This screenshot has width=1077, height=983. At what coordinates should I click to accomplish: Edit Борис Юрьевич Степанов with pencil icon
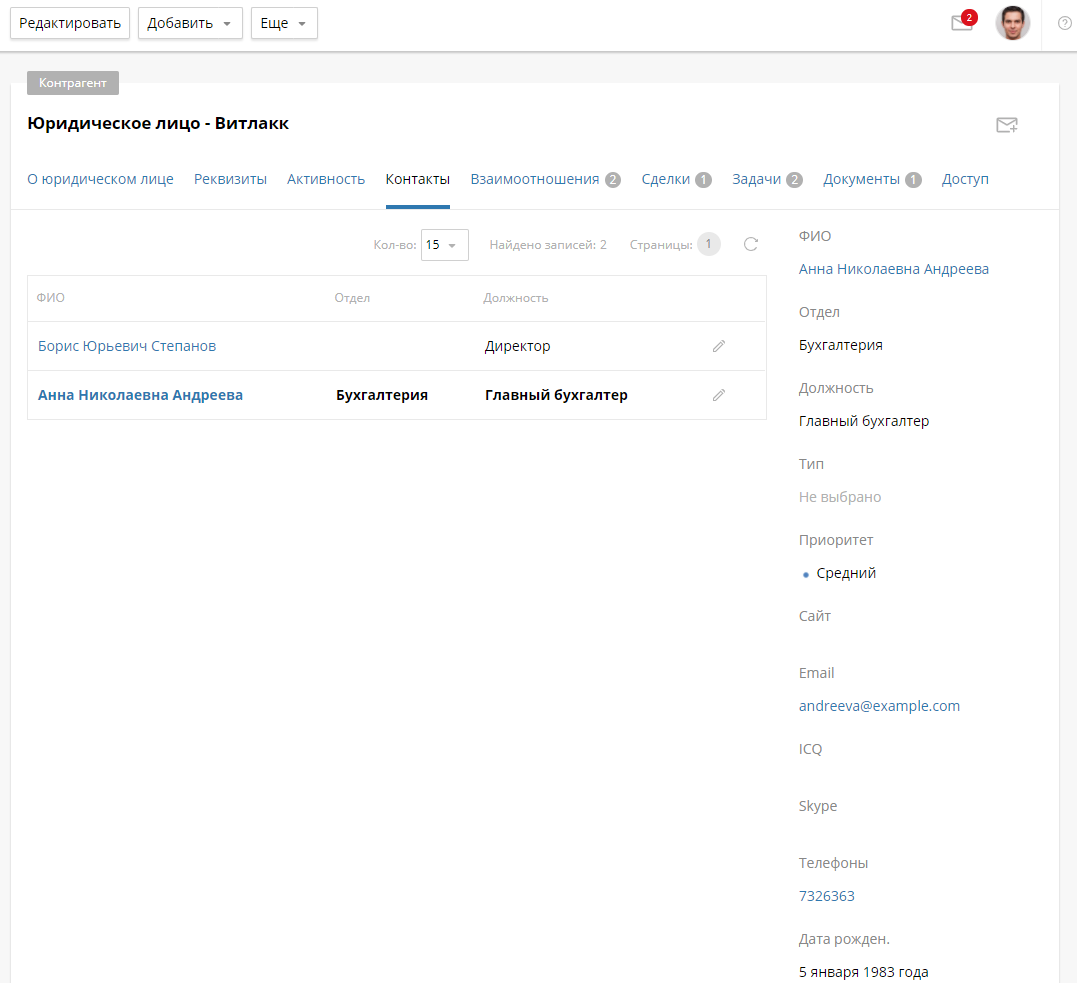(x=718, y=346)
